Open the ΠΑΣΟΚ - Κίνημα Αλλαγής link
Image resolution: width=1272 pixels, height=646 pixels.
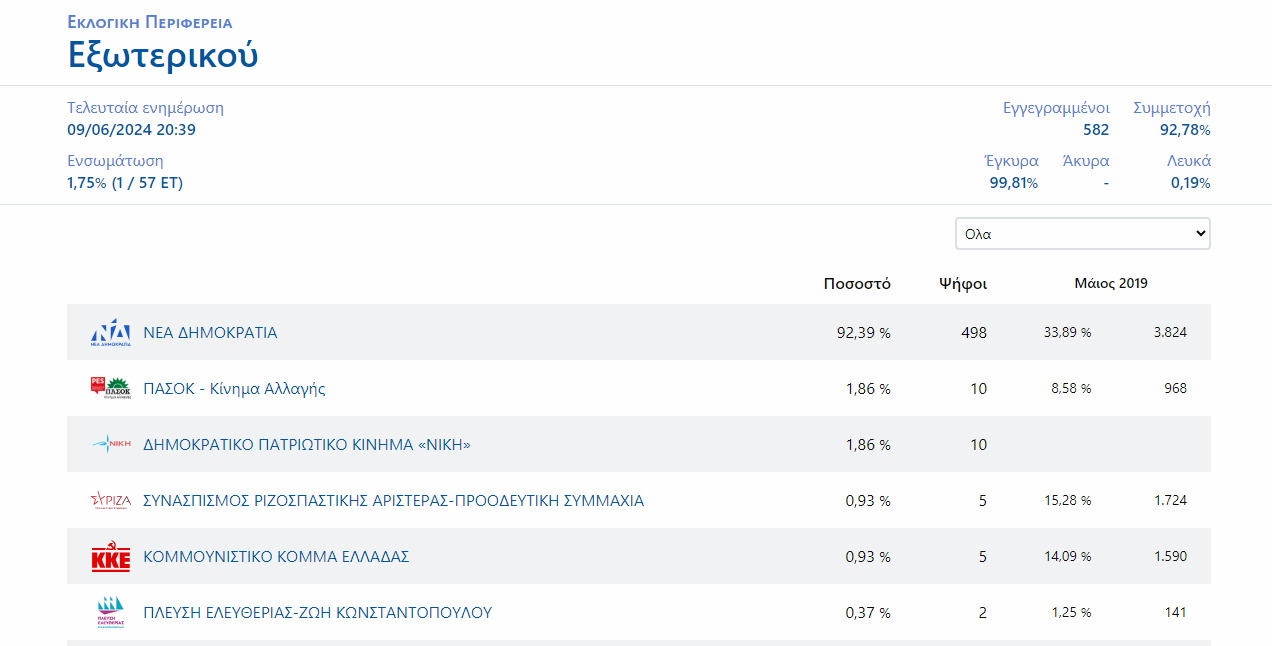coord(234,389)
